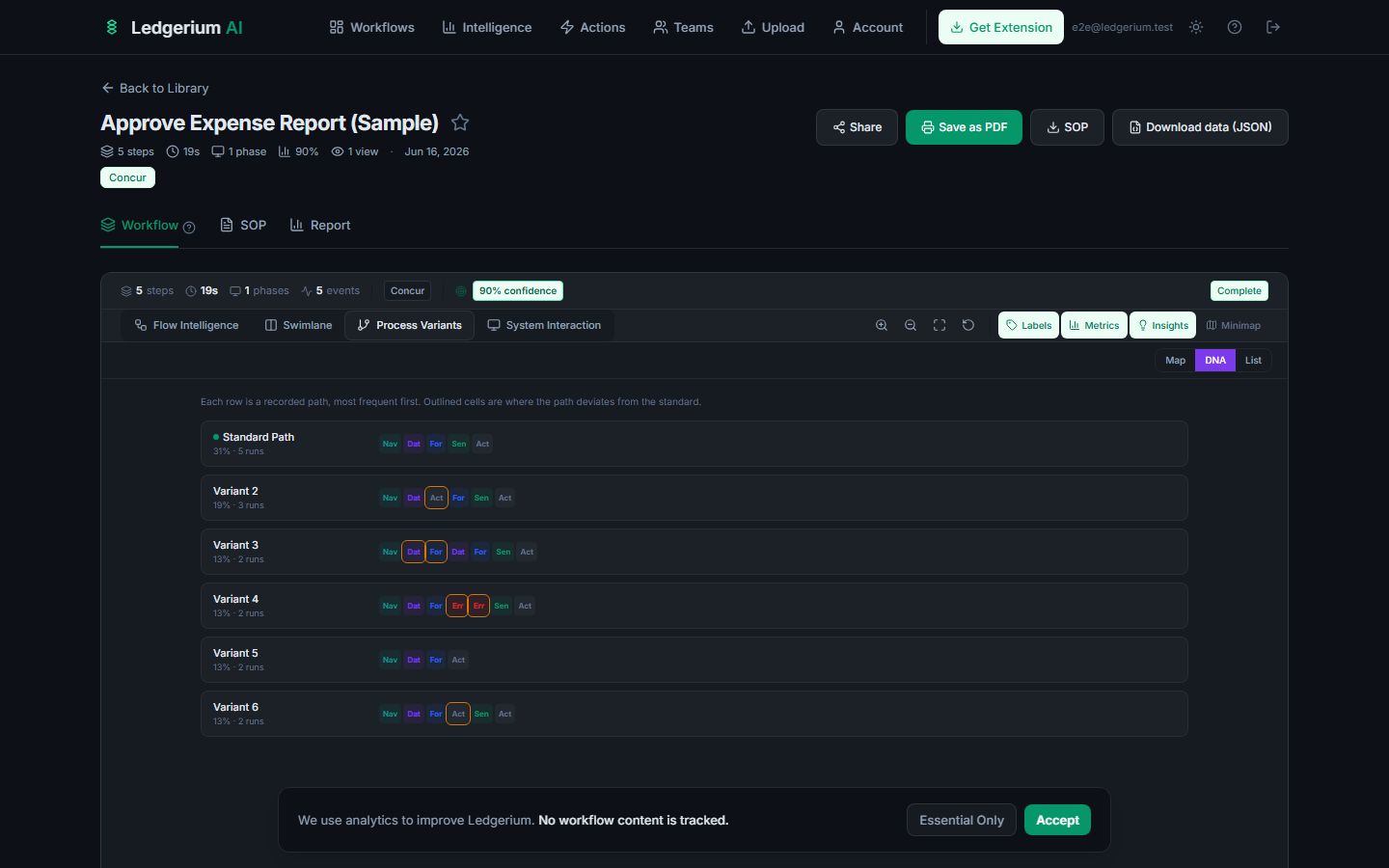Click the sign out icon
The height and width of the screenshot is (868, 1389).
click(1273, 27)
